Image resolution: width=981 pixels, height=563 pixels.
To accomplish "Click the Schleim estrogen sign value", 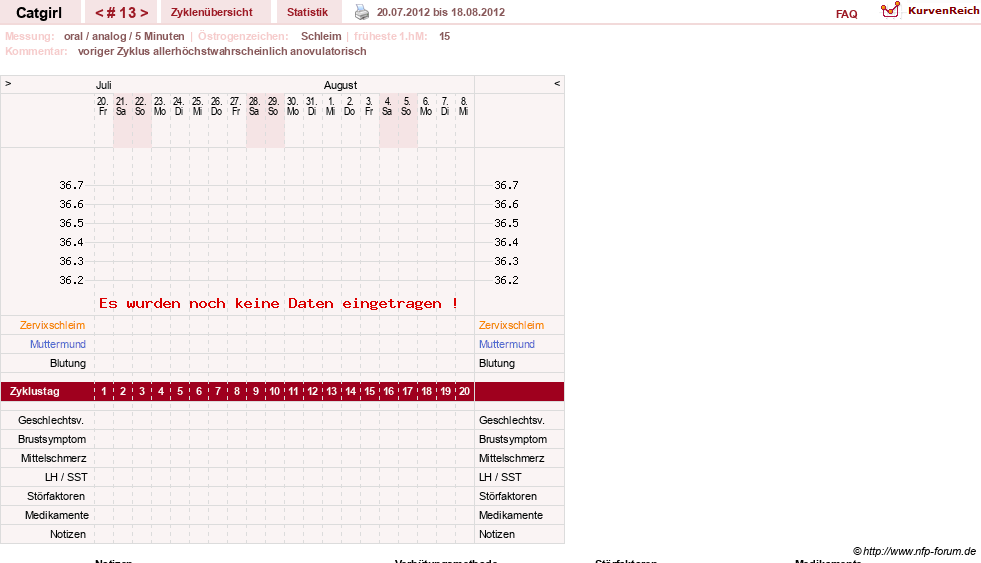I will pyautogui.click(x=321, y=36).
